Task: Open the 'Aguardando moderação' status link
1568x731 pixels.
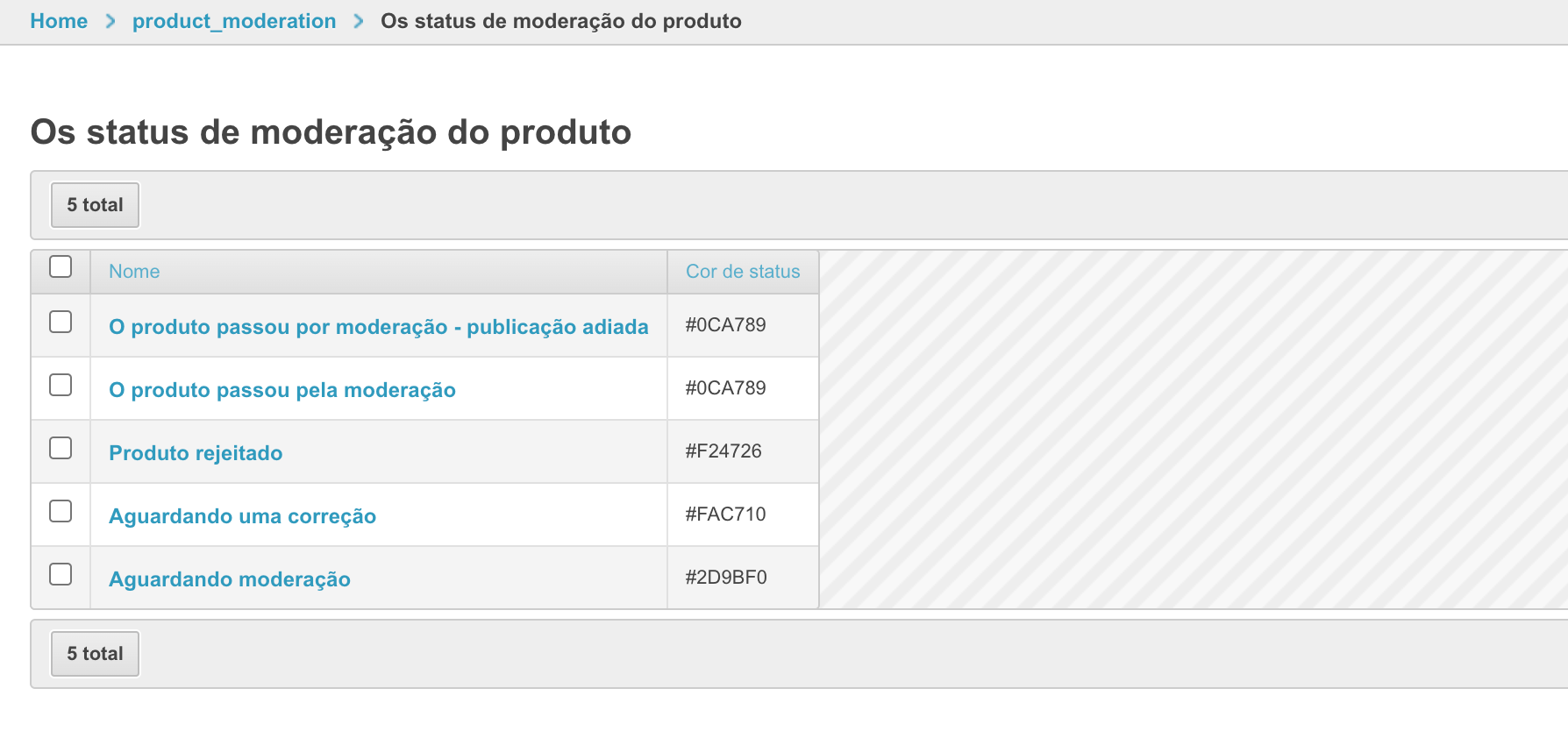Action: coord(229,579)
